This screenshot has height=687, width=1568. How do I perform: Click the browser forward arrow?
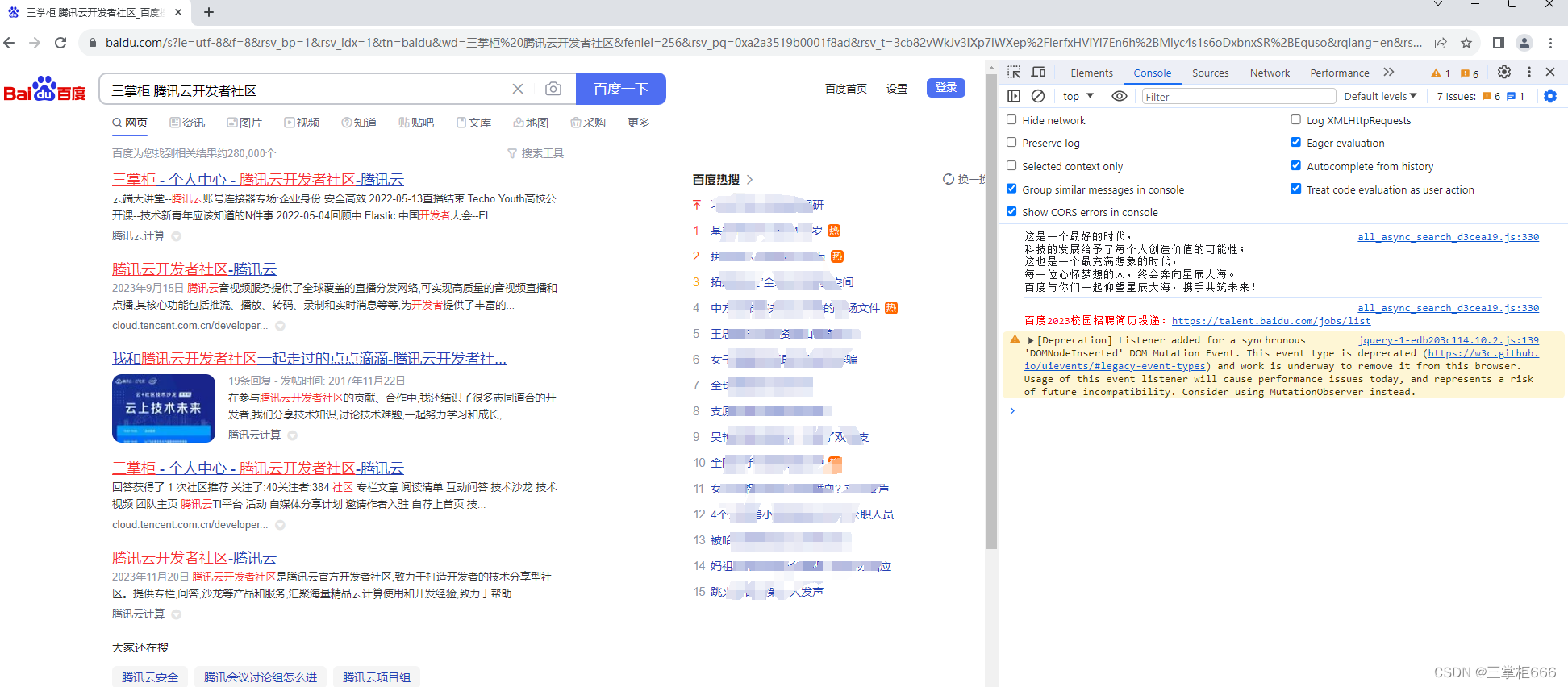pyautogui.click(x=35, y=43)
